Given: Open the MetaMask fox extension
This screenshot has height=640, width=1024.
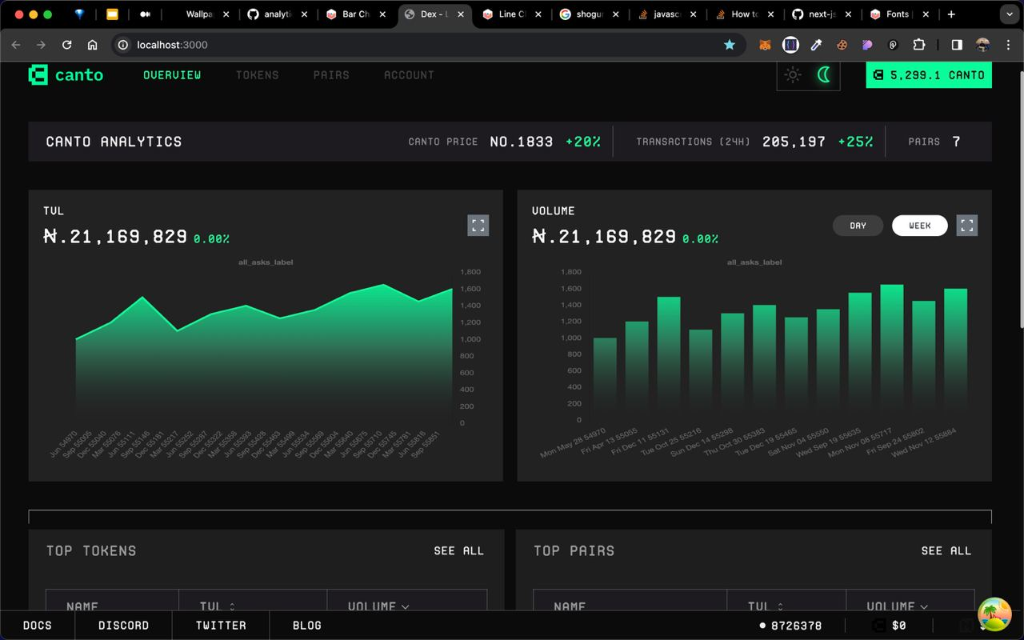Looking at the screenshot, I should coord(765,44).
